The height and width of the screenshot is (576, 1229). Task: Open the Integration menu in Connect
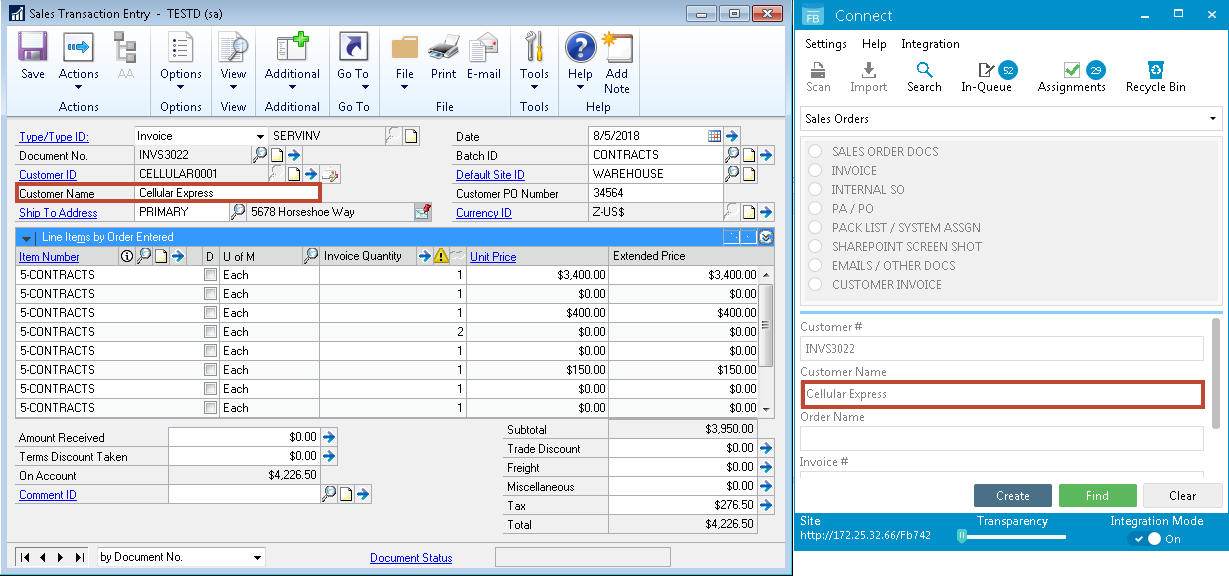[x=930, y=44]
